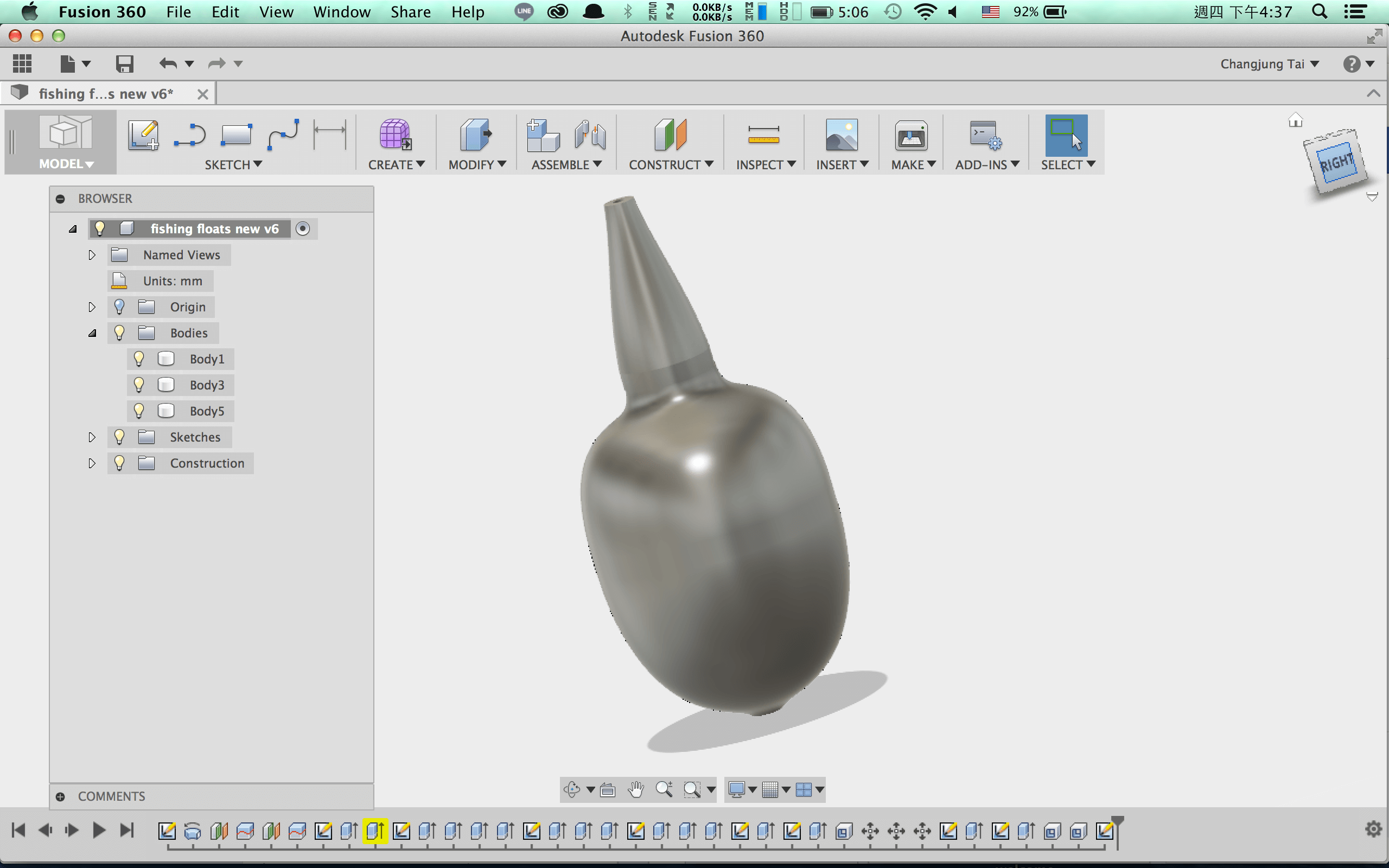Click the viewcube Home icon
The image size is (1389, 868).
click(x=1296, y=119)
